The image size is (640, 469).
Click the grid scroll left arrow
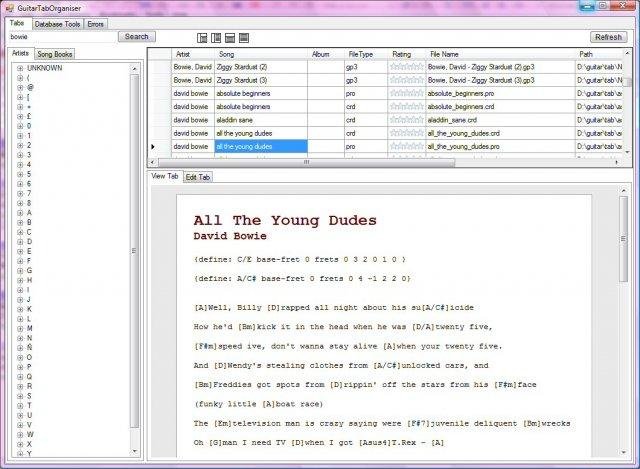click(153, 162)
